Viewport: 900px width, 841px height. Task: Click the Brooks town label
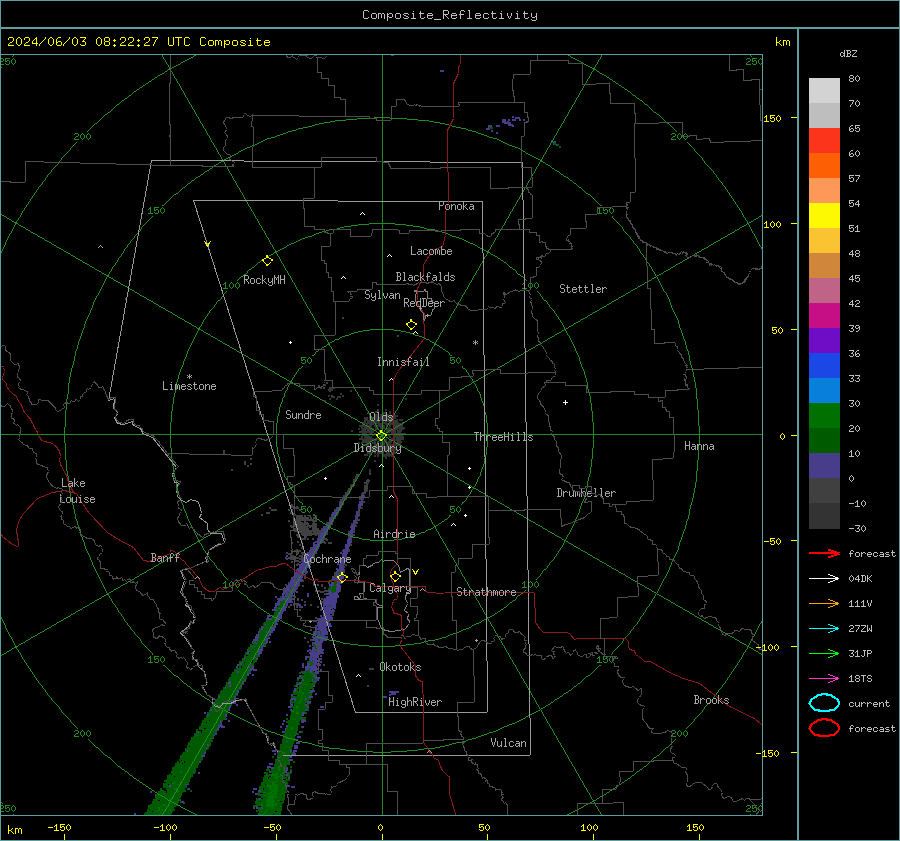[711, 700]
